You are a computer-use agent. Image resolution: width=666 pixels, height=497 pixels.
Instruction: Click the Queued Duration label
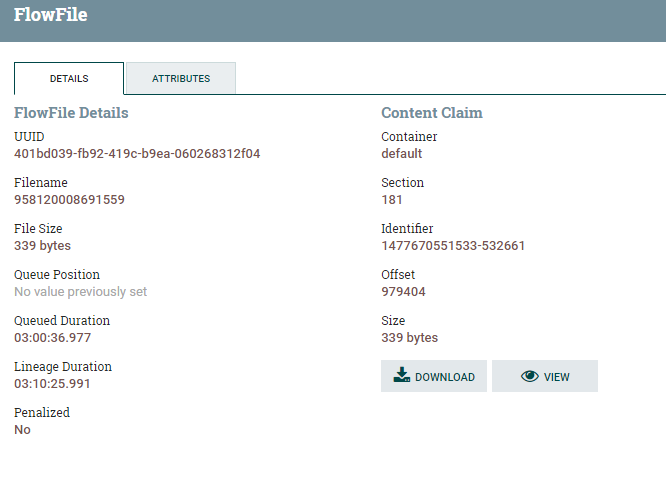tap(62, 320)
